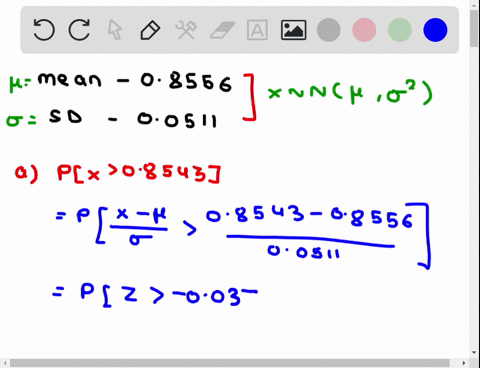The image size is (480, 368).
Task: Click the vertical scrollbar thumb
Action: click(474, 28)
